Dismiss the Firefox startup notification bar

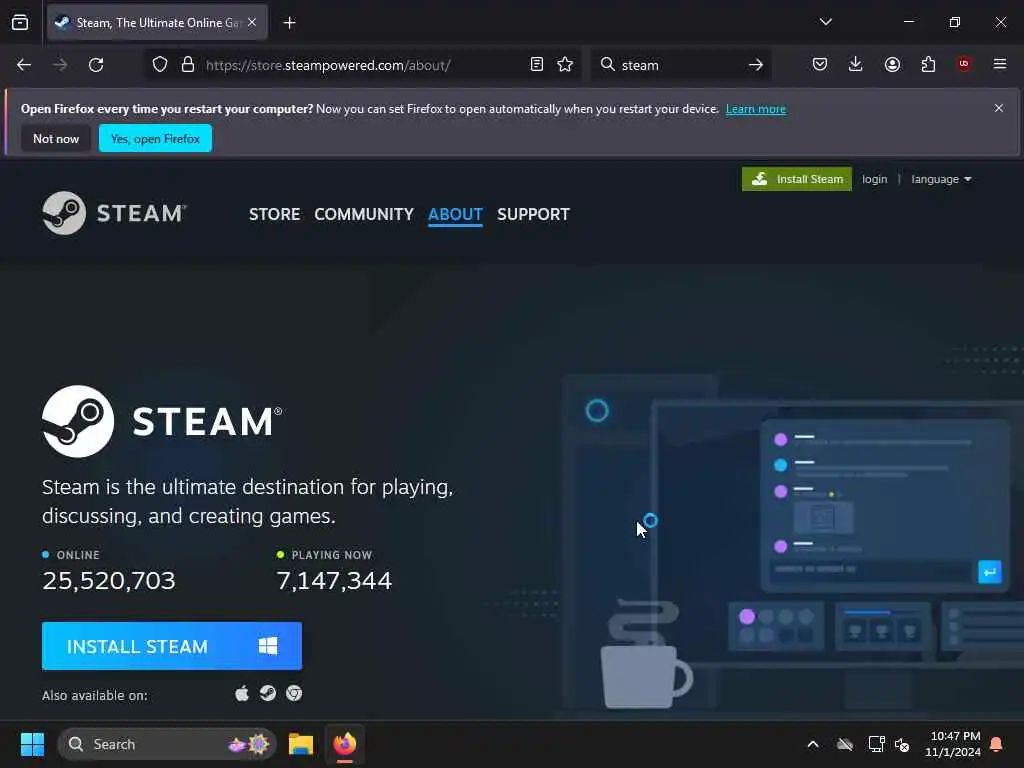click(999, 108)
